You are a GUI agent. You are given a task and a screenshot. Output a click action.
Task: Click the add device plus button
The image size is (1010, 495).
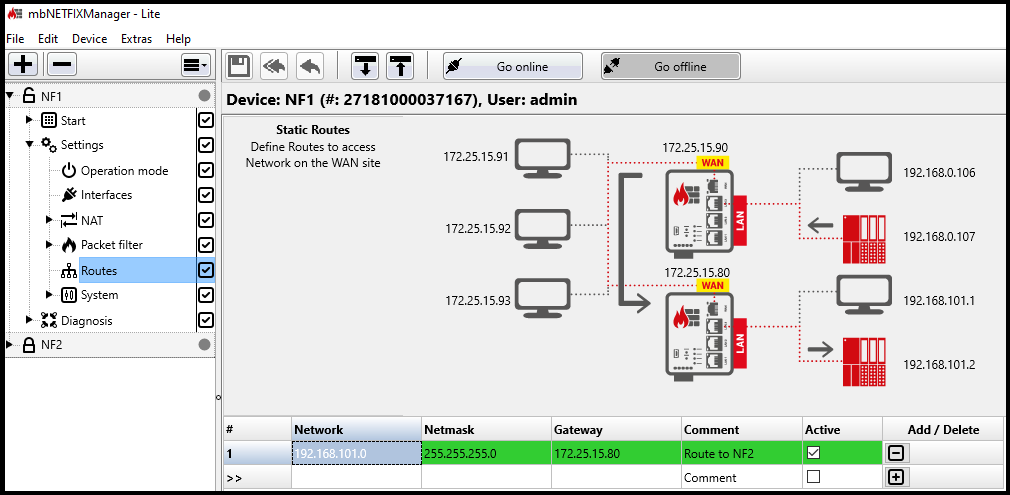[x=23, y=64]
